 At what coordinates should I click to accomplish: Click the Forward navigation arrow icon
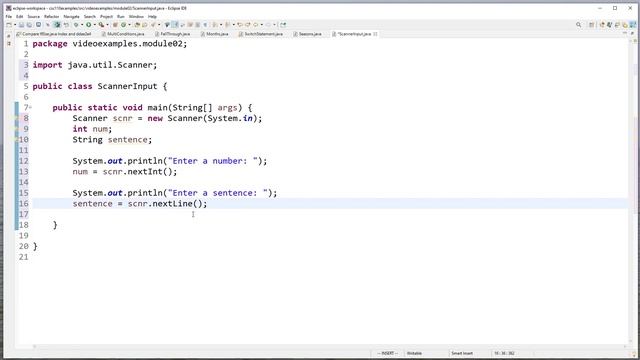click(268, 25)
